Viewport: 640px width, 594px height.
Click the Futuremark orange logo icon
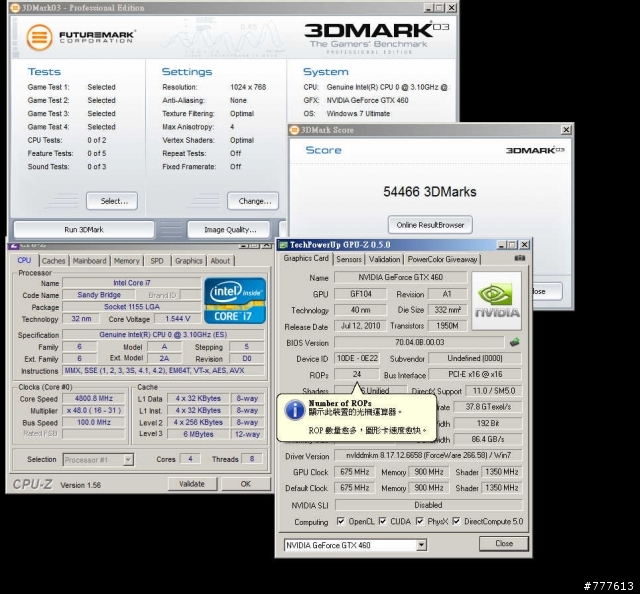point(39,37)
